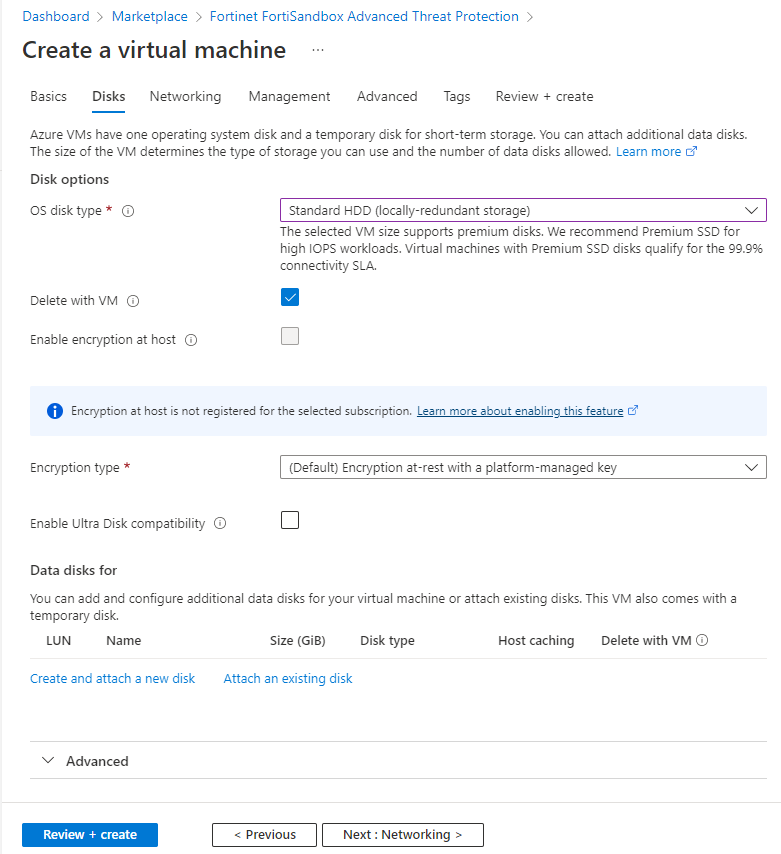This screenshot has height=854, width=781.
Task: Click info icon next to OS disk type
Action: [128, 211]
